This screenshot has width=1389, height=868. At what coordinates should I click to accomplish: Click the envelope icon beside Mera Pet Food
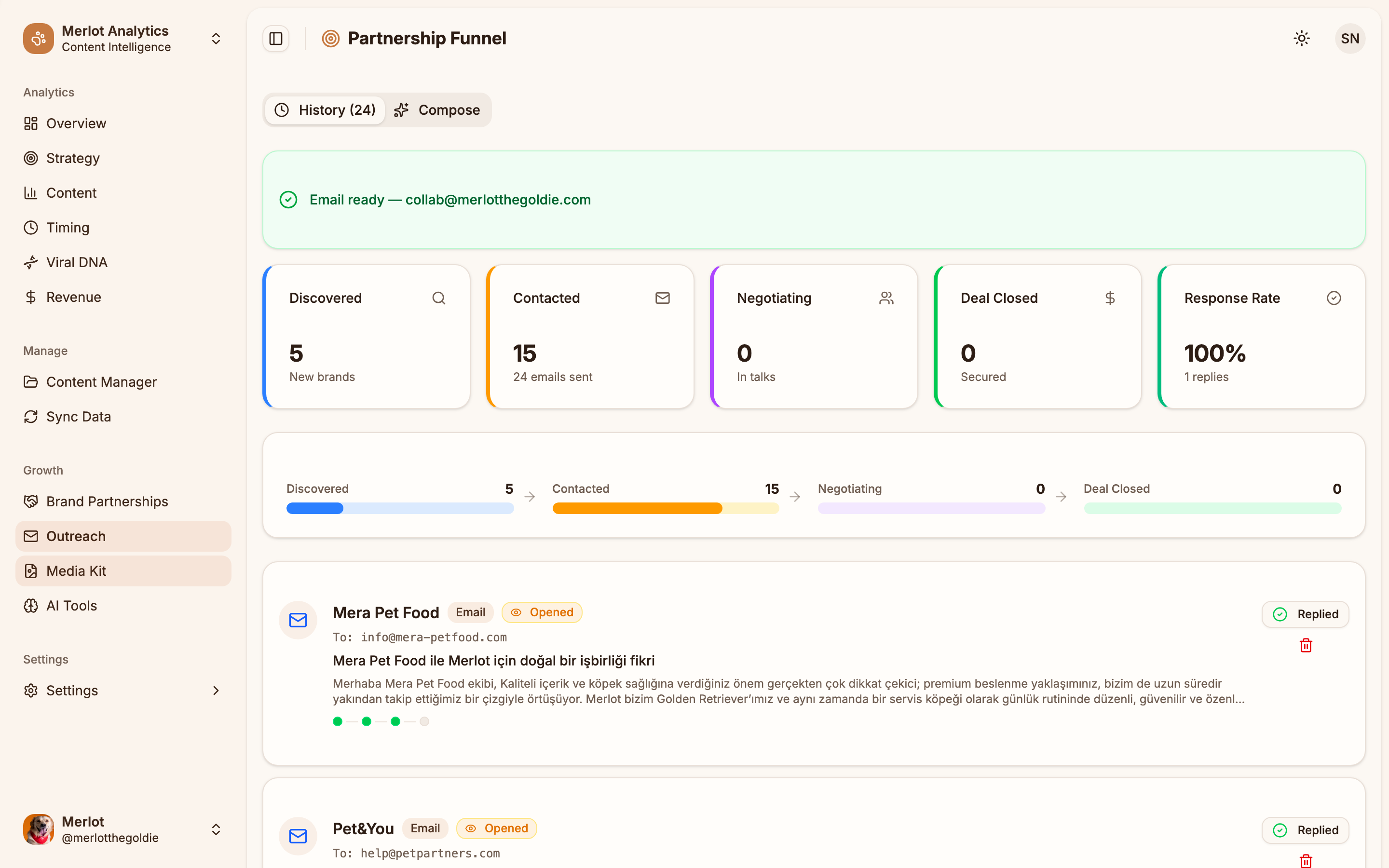pos(298,620)
